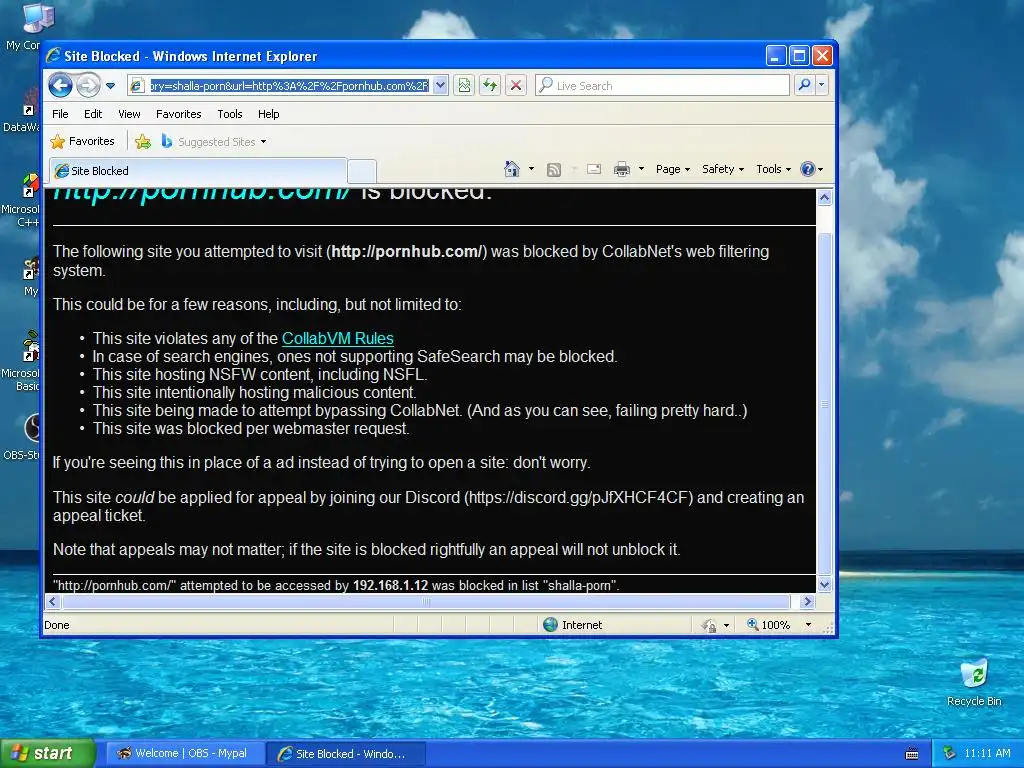The height and width of the screenshot is (768, 1024).
Task: Click the on-screen keyboard tray icon
Action: point(912,754)
